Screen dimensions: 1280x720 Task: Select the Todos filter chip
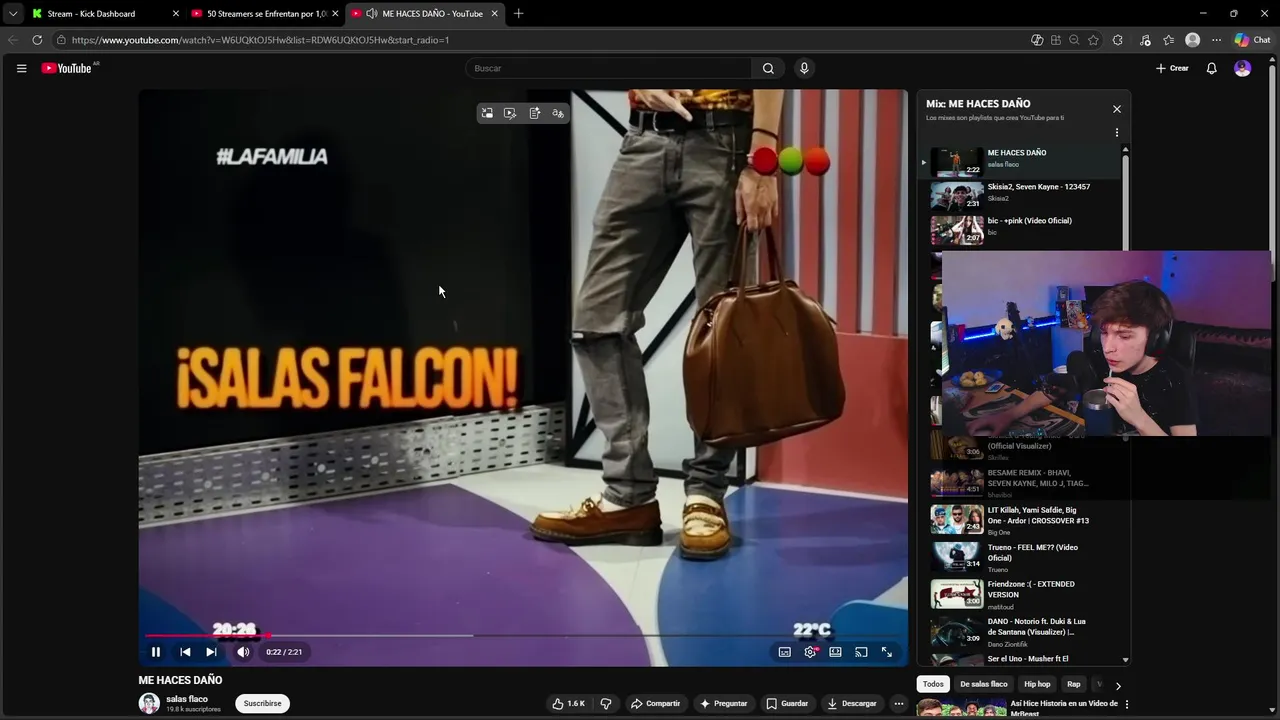[x=933, y=684]
